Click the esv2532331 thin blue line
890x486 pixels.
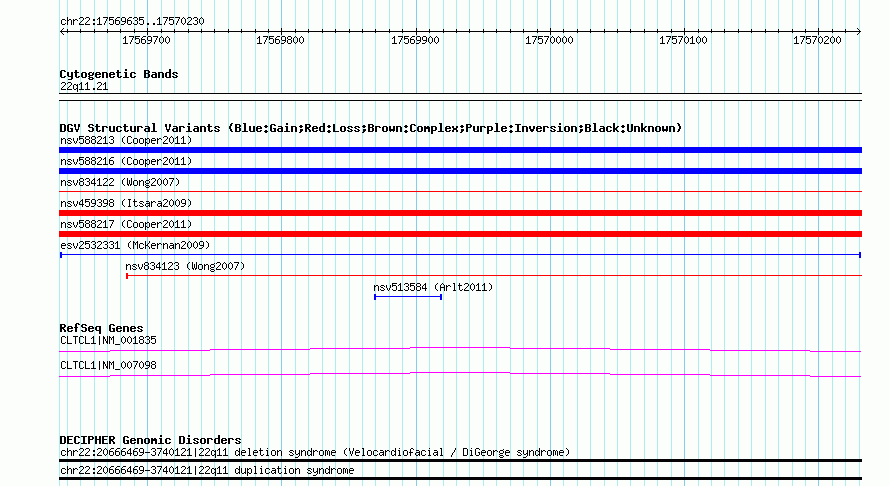tap(460, 255)
